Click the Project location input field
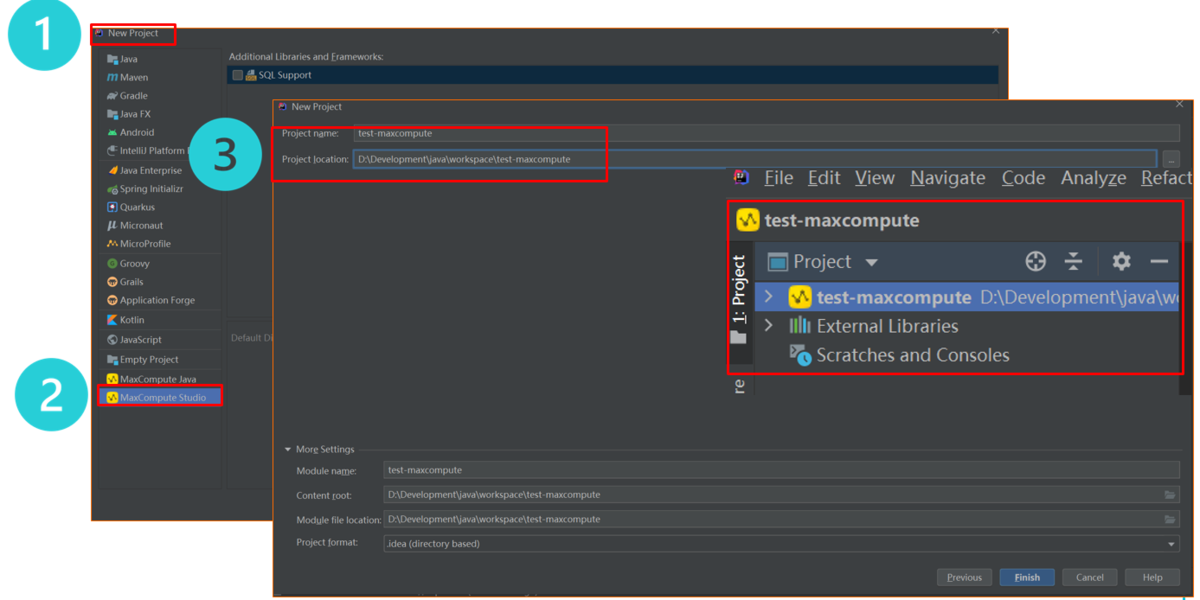The width and height of the screenshot is (1200, 600). click(755, 159)
